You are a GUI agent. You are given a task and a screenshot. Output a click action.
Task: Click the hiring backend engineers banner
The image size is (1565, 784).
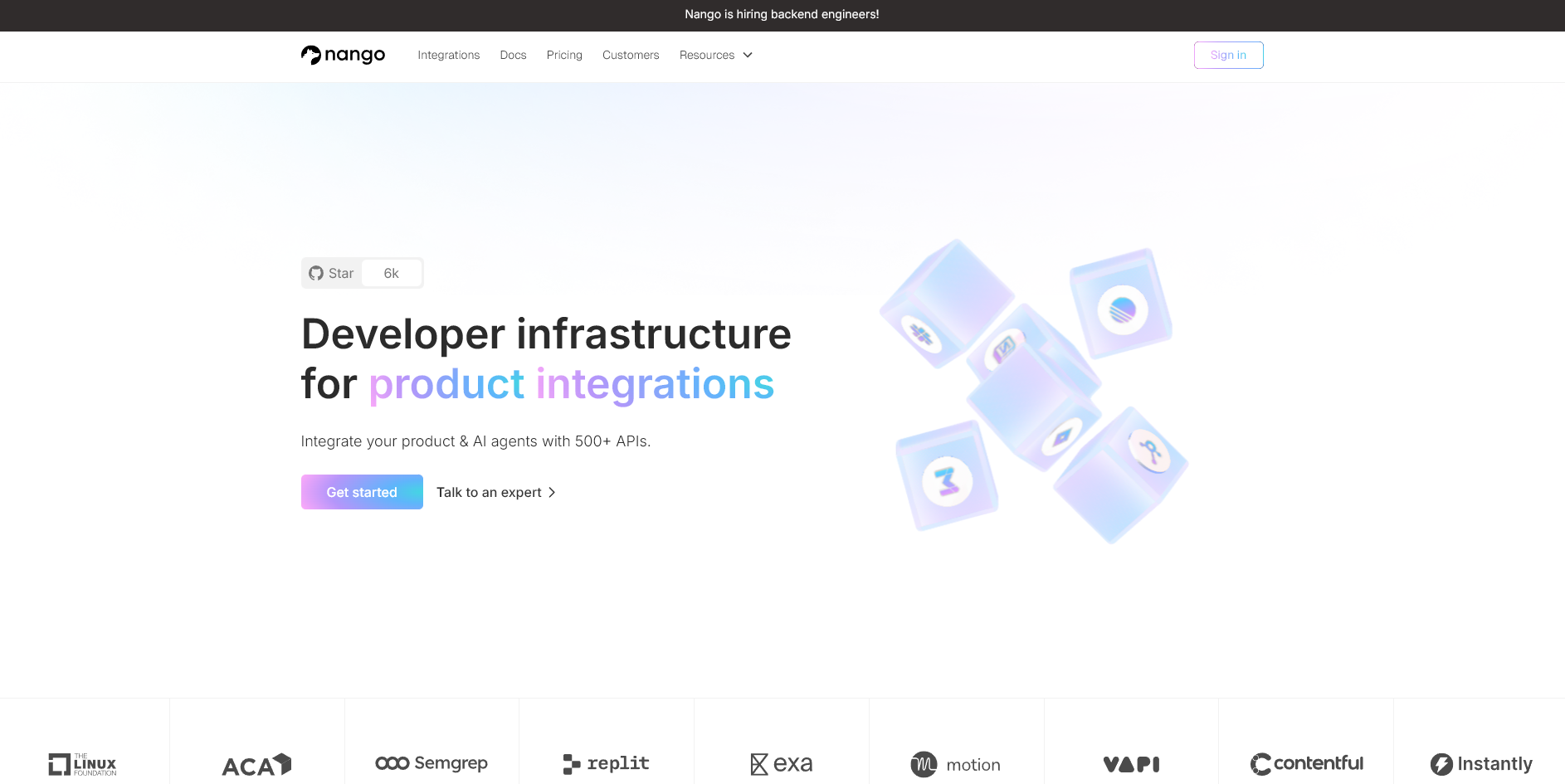click(x=782, y=14)
